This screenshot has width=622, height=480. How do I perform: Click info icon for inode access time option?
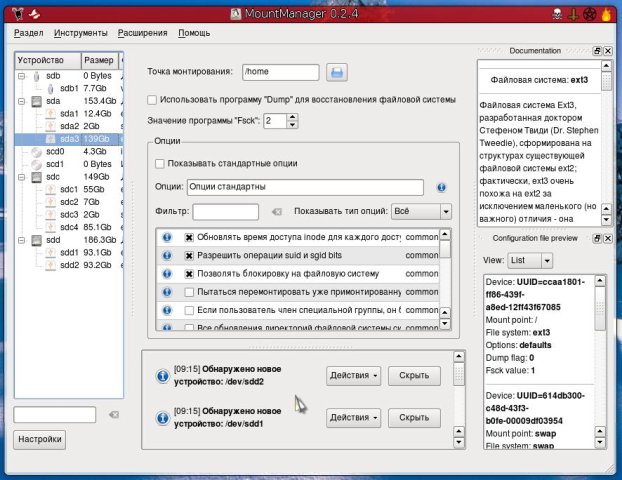pyautogui.click(x=167, y=237)
